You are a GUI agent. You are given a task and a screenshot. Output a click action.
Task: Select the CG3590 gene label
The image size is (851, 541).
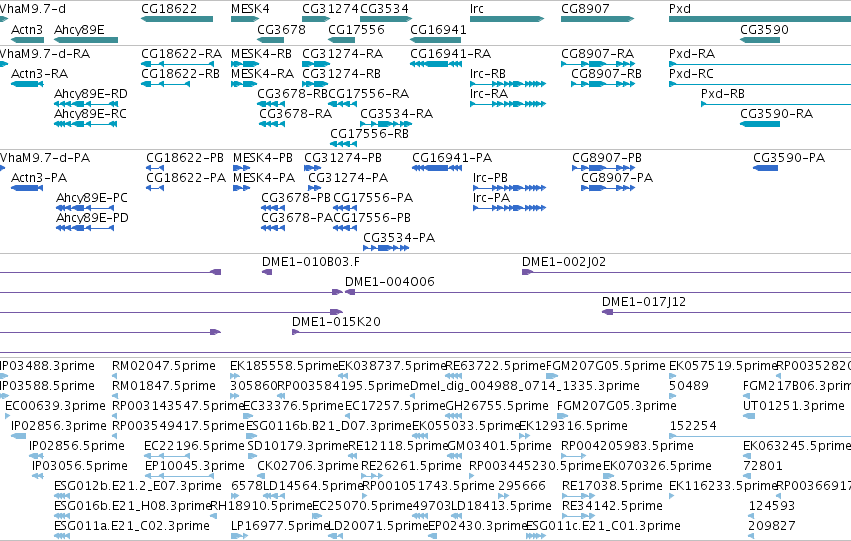pos(764,29)
